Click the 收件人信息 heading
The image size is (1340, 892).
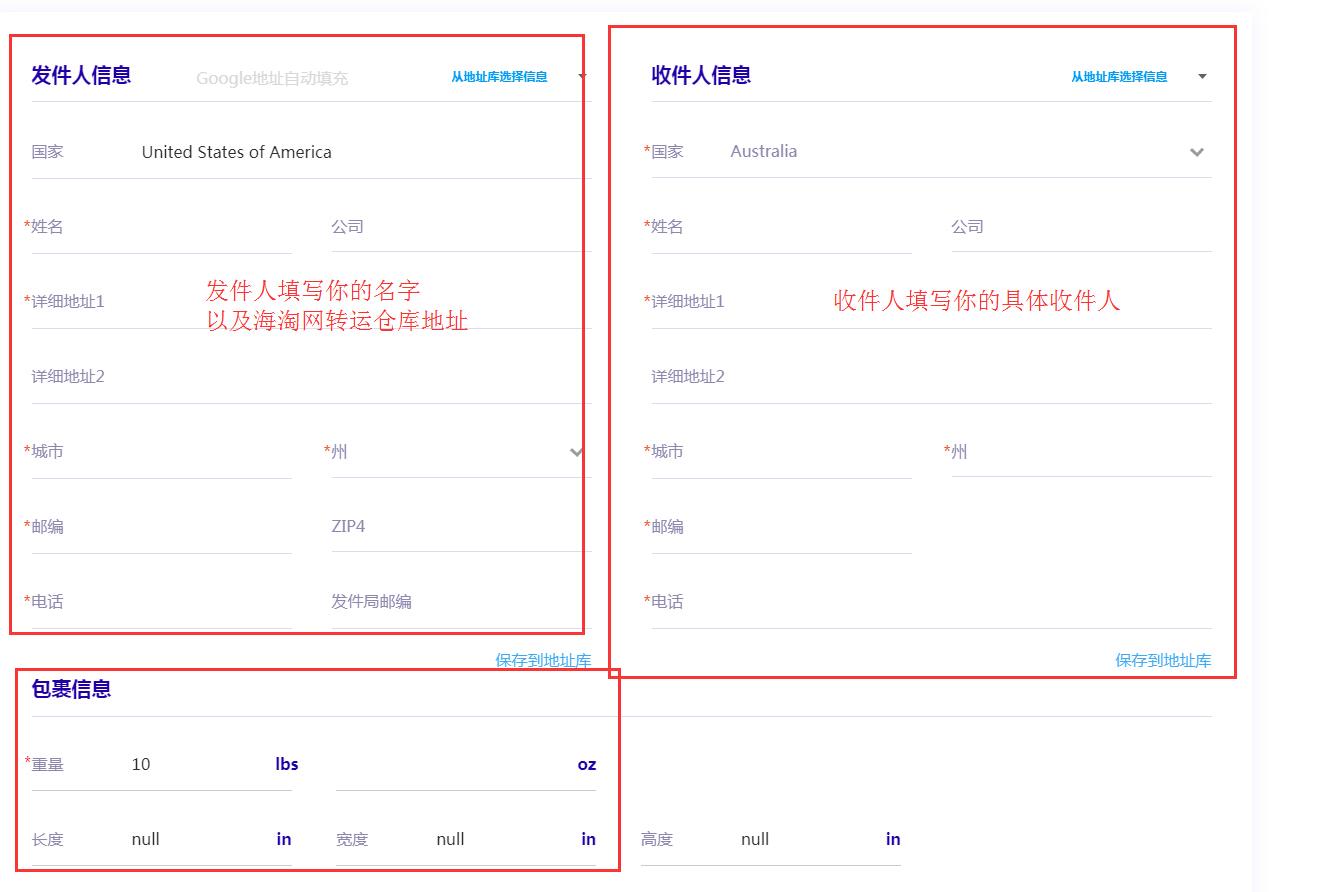[x=701, y=75]
